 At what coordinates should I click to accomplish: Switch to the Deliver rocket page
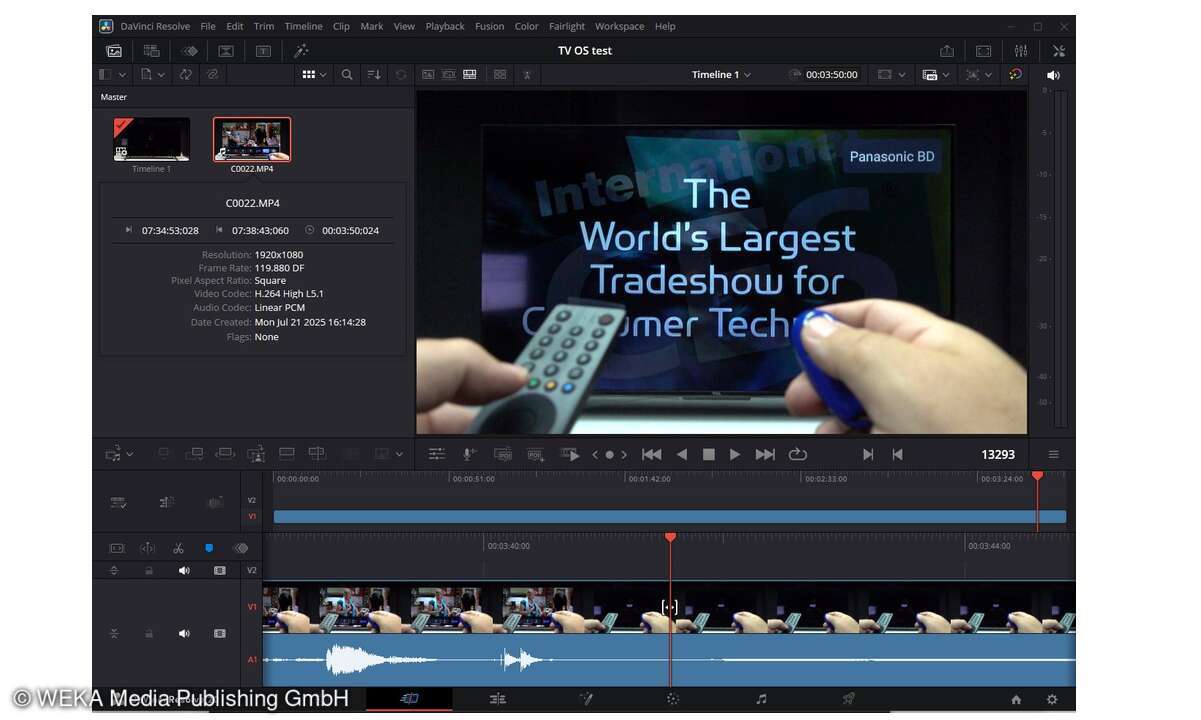coord(849,699)
